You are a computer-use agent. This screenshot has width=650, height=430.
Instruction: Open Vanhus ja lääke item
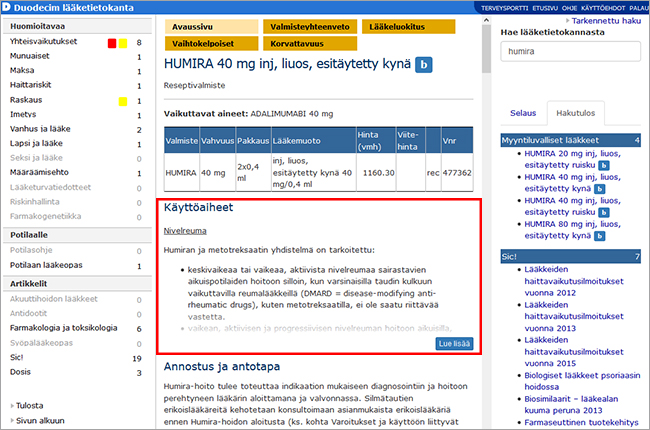(x=40, y=129)
